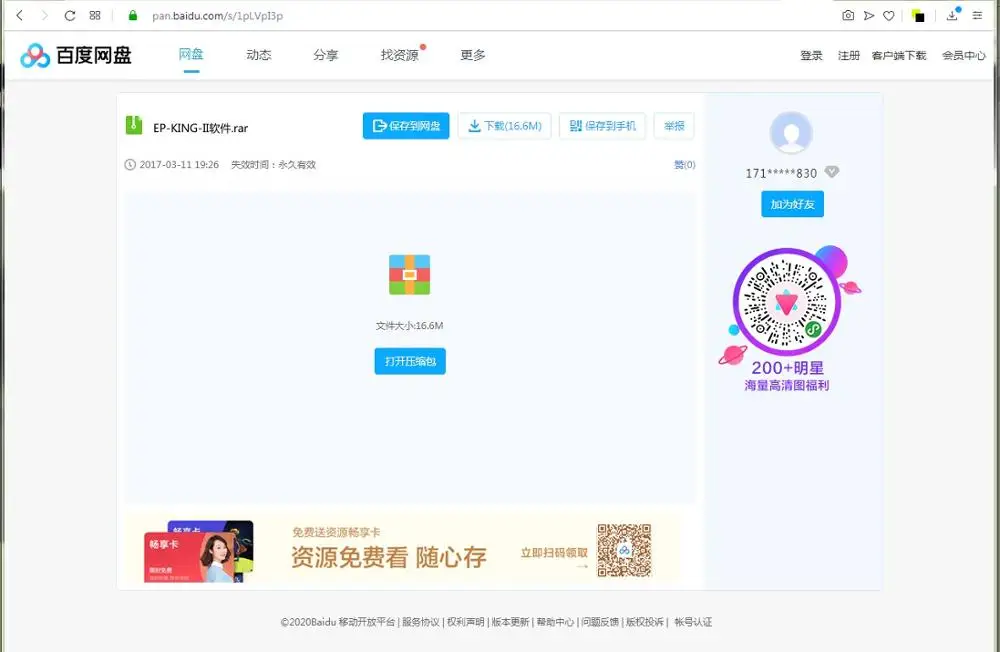Click the 保存到网盘 button

tap(406, 126)
